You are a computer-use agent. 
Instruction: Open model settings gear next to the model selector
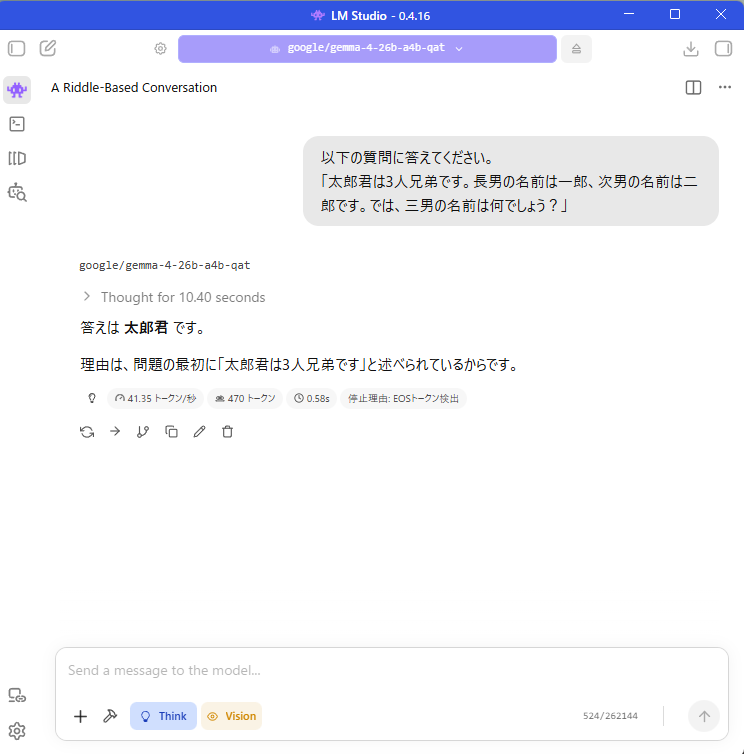pos(160,49)
